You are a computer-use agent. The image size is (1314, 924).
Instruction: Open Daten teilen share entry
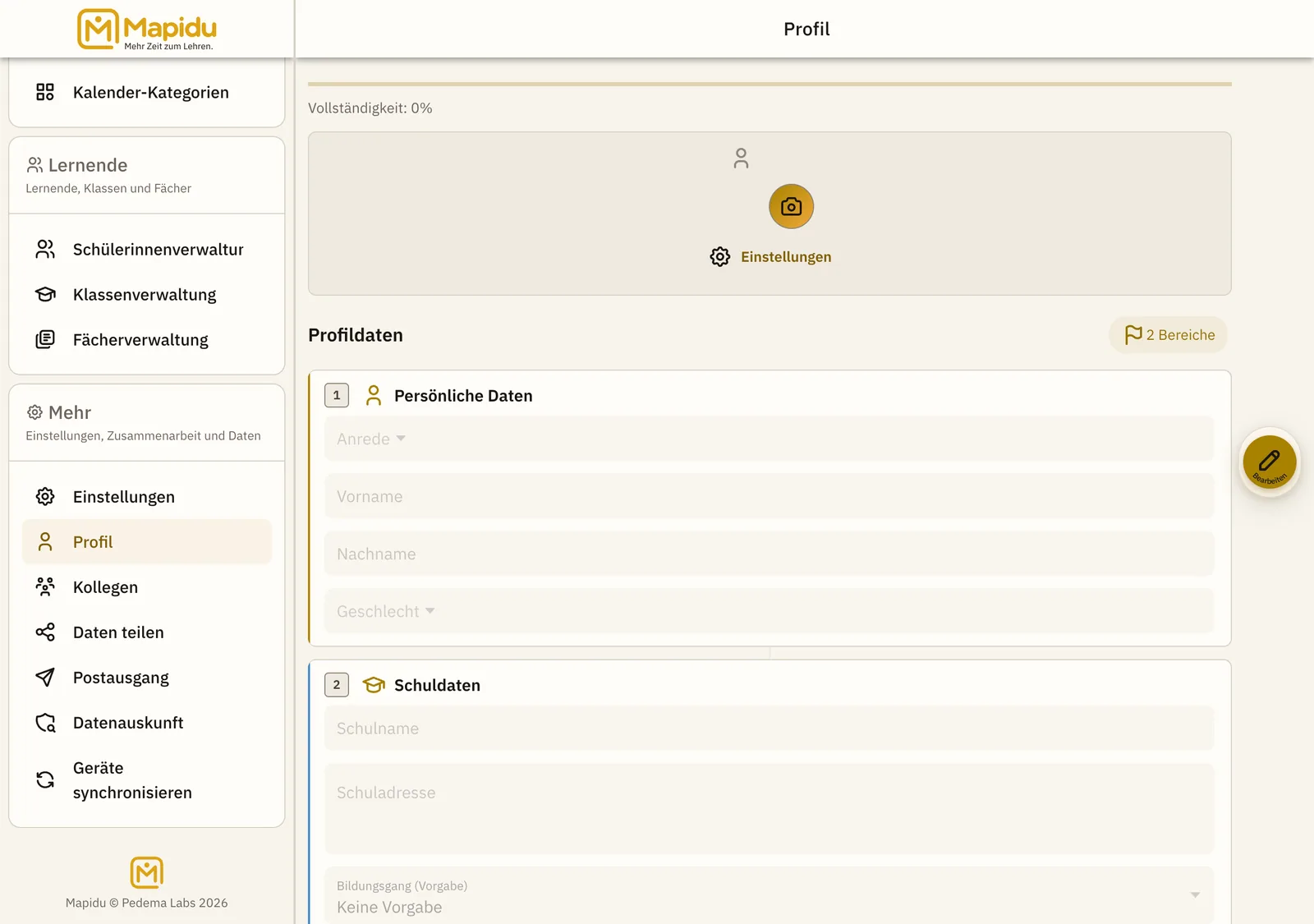coord(147,632)
